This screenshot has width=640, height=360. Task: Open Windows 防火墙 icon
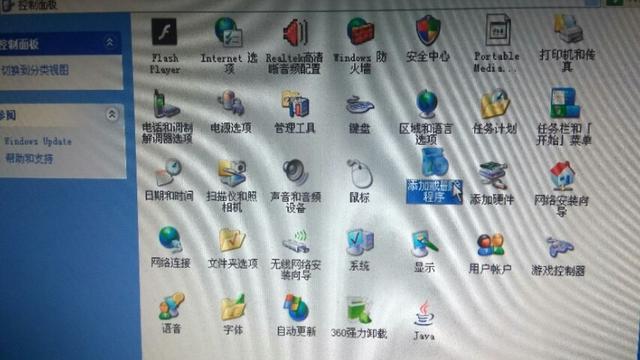coord(360,32)
